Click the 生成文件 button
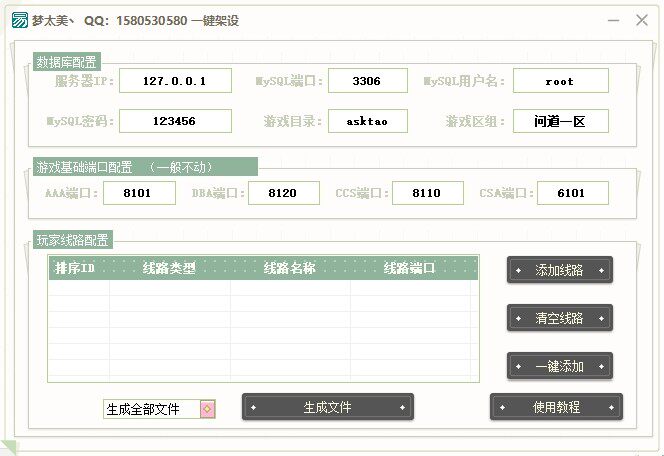Screen dimensions: 664x456 tap(328, 407)
